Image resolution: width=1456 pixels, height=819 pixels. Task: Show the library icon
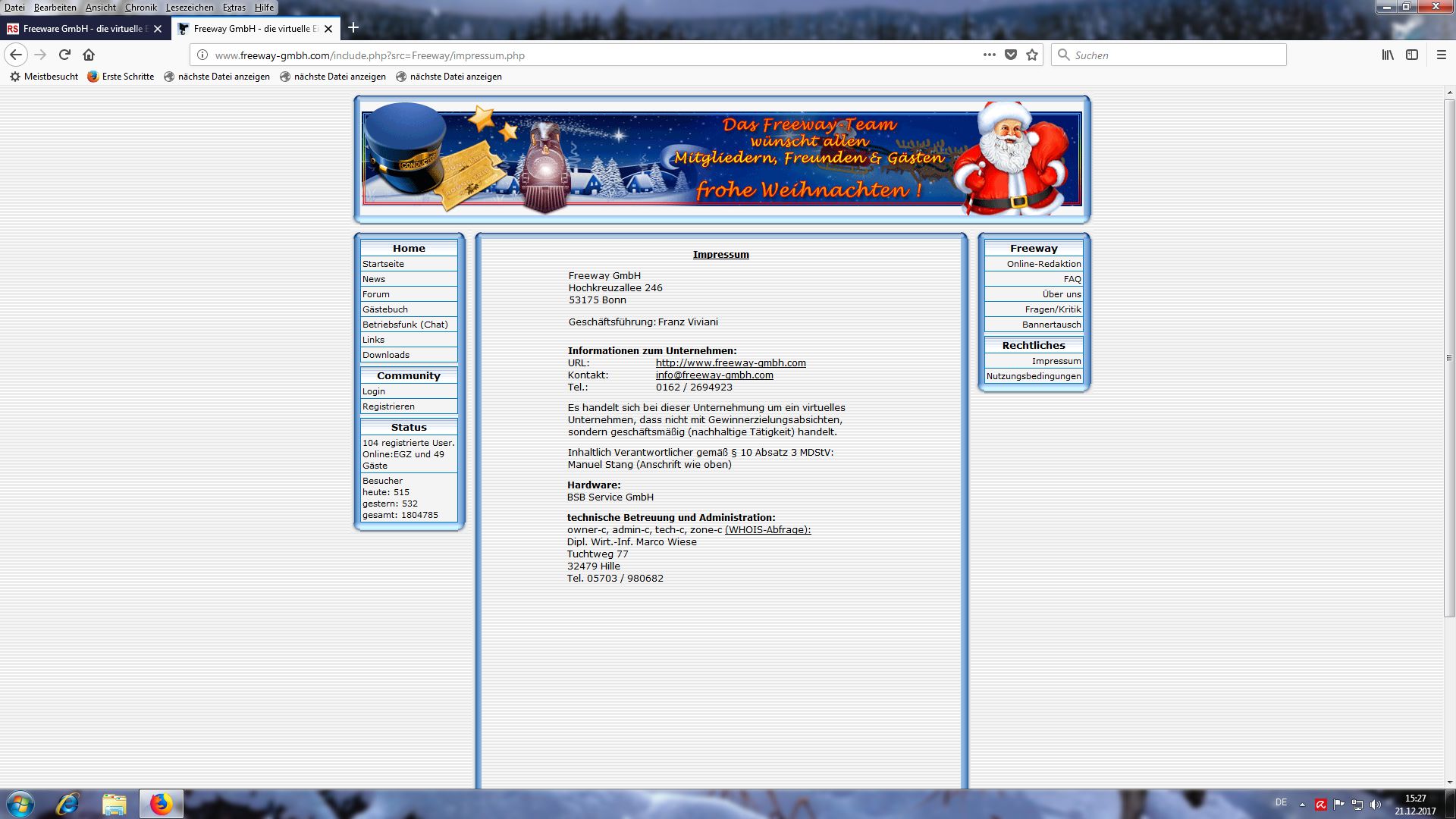(x=1387, y=55)
